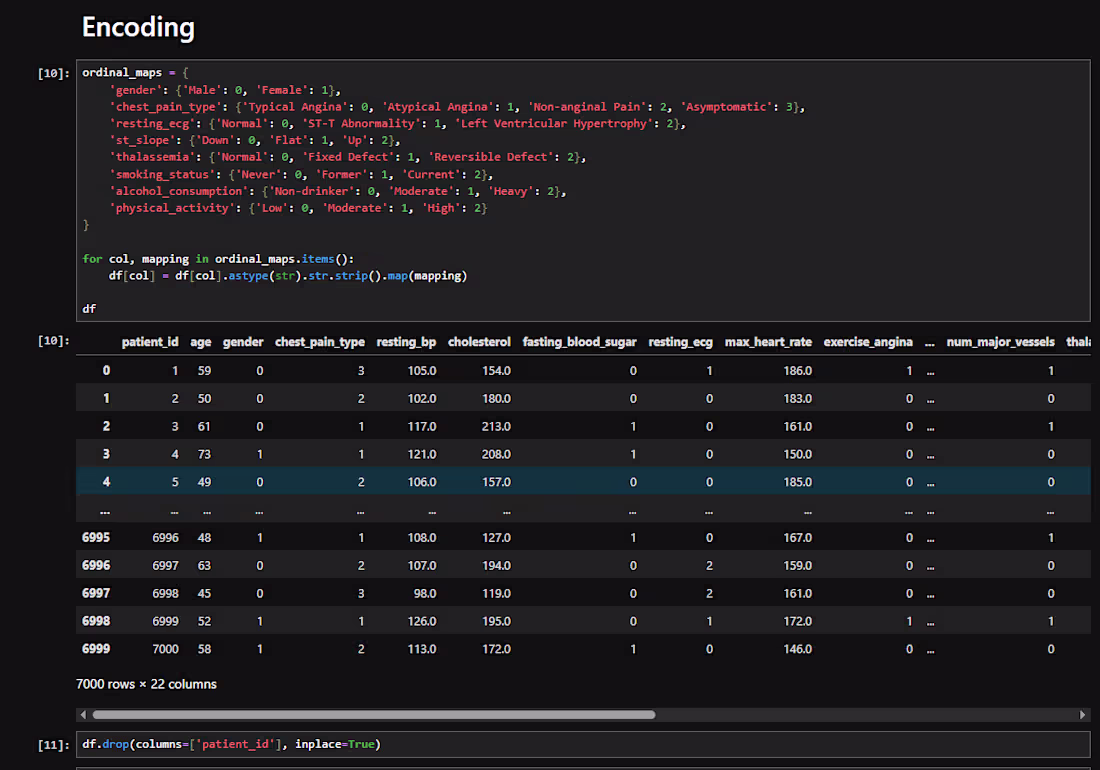Click the cholesterol column header
This screenshot has width=1100, height=770.
[x=479, y=342]
